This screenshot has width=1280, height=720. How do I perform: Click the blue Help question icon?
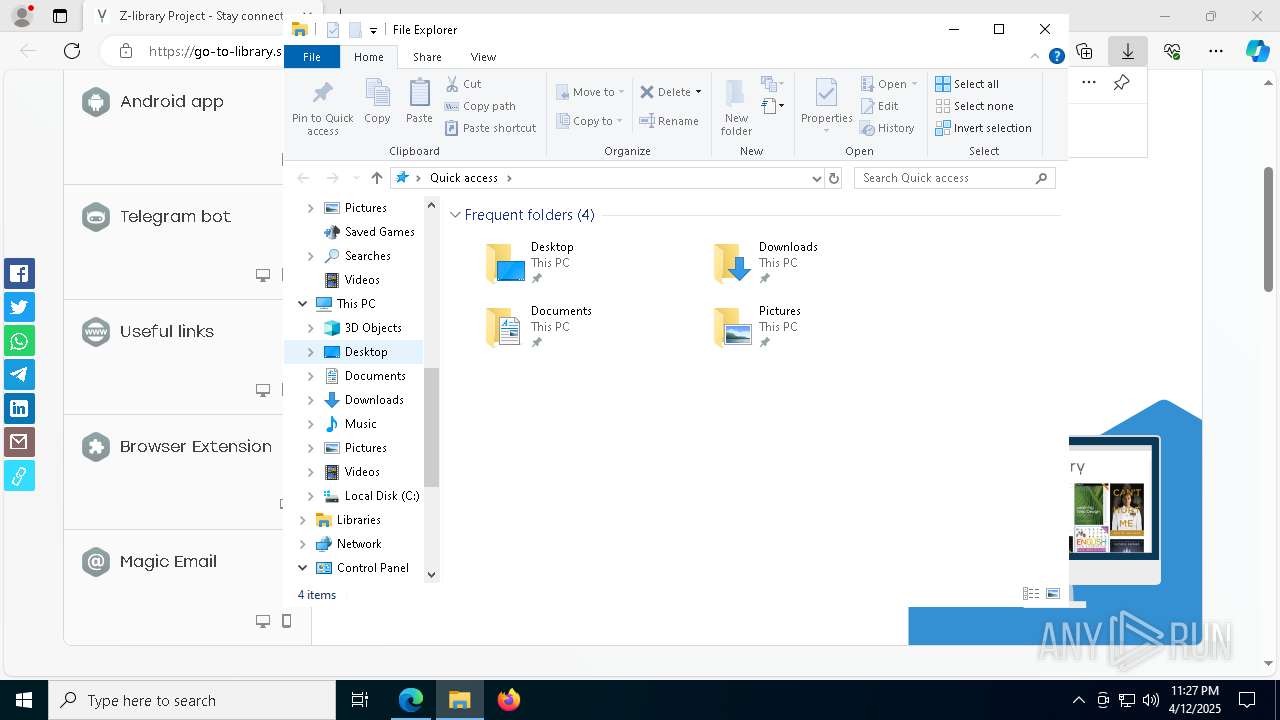(x=1056, y=57)
